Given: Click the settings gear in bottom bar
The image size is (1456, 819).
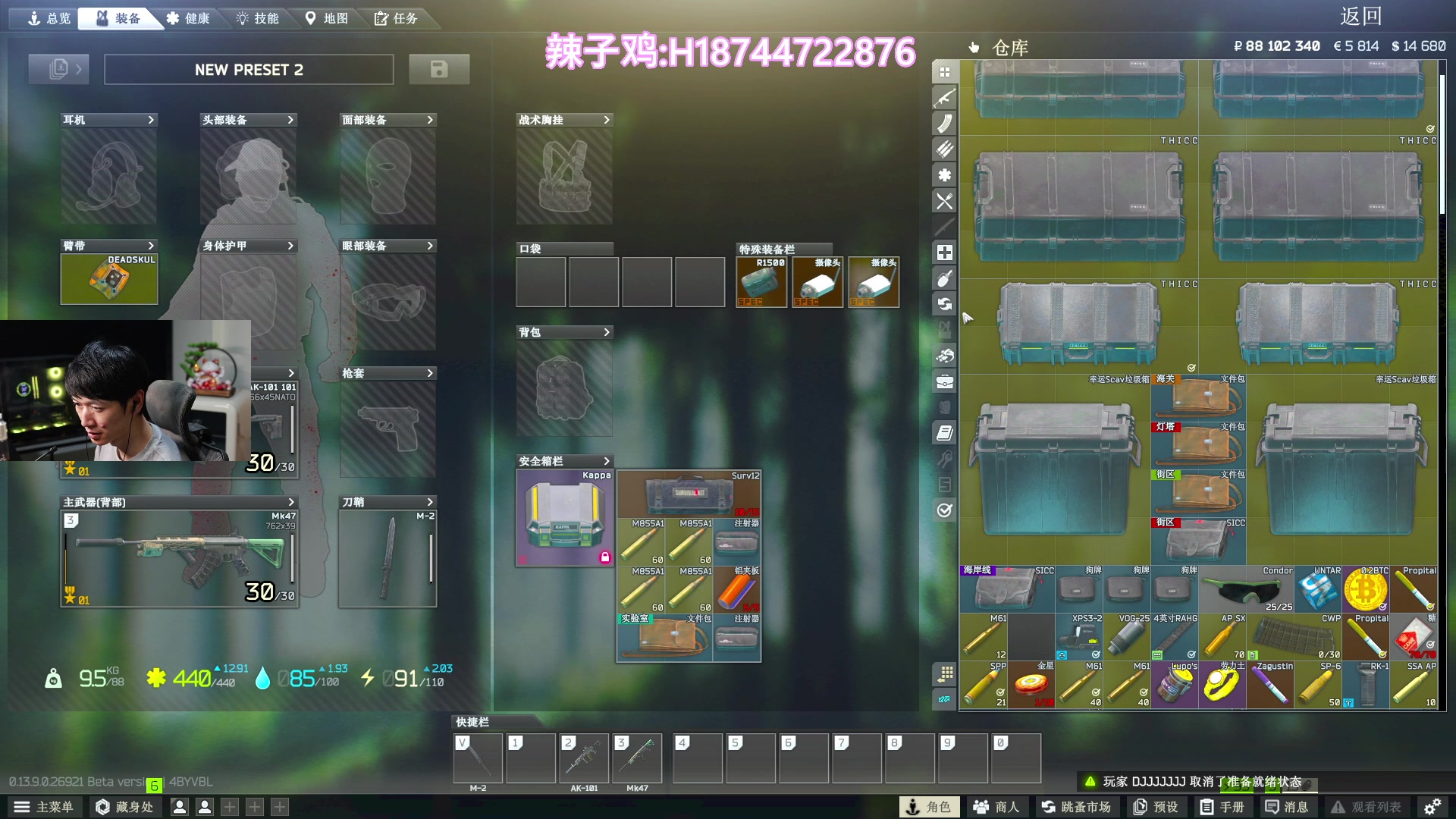Looking at the screenshot, I should click(x=1432, y=807).
